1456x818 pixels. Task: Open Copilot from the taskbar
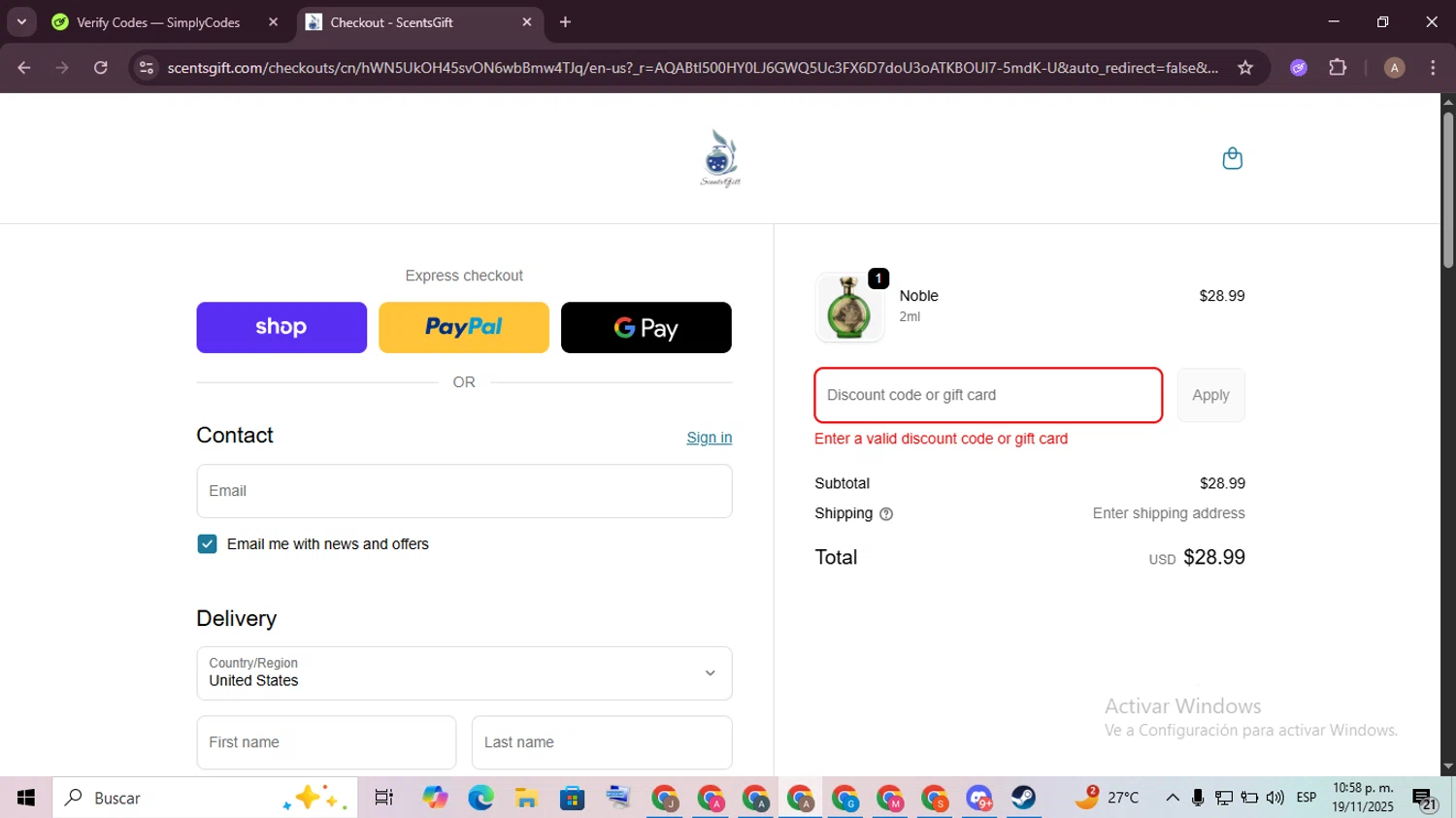(435, 798)
